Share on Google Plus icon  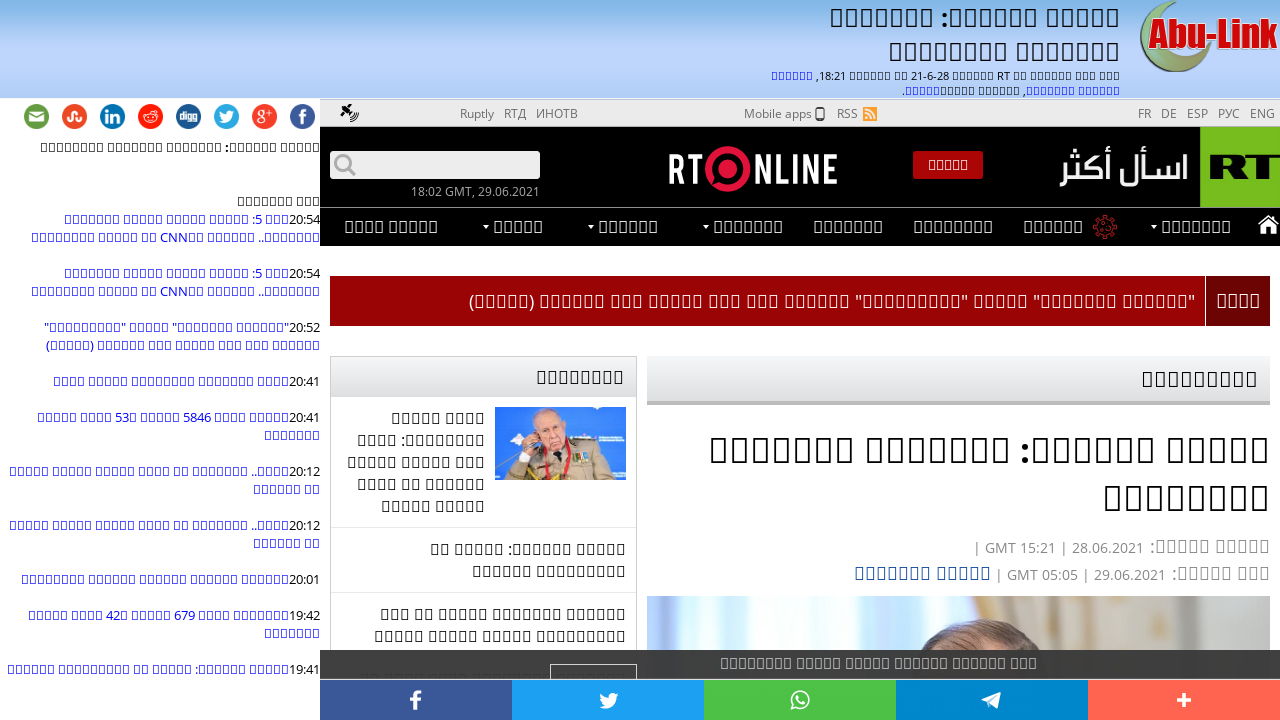(265, 117)
